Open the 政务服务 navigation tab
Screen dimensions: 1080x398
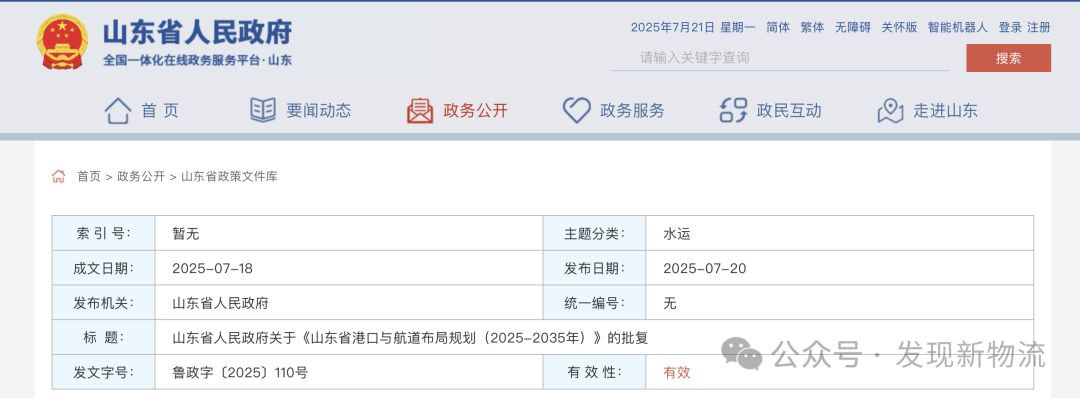coord(632,110)
